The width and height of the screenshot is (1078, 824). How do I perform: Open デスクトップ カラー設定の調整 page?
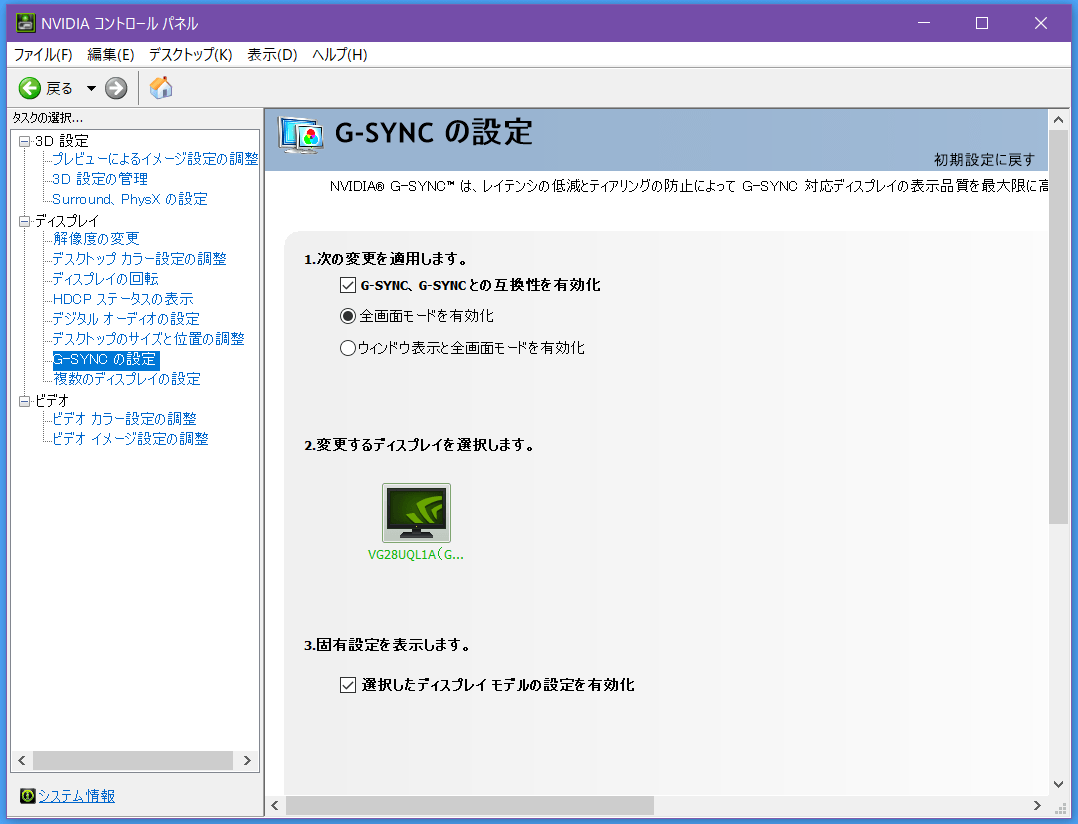click(140, 258)
